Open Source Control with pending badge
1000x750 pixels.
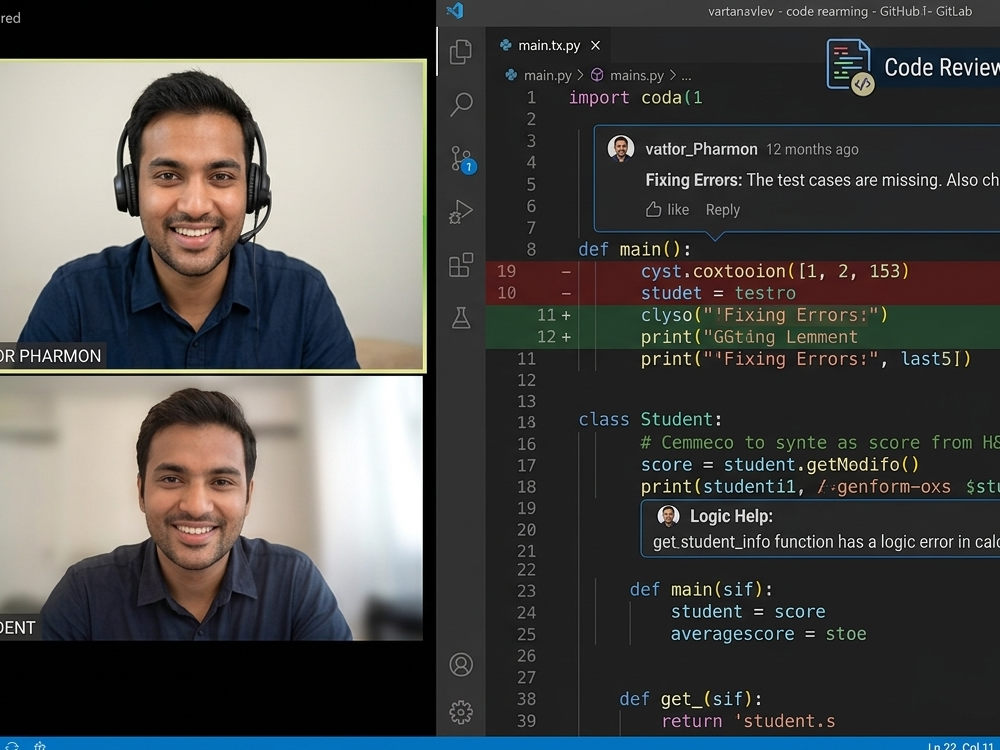(463, 159)
